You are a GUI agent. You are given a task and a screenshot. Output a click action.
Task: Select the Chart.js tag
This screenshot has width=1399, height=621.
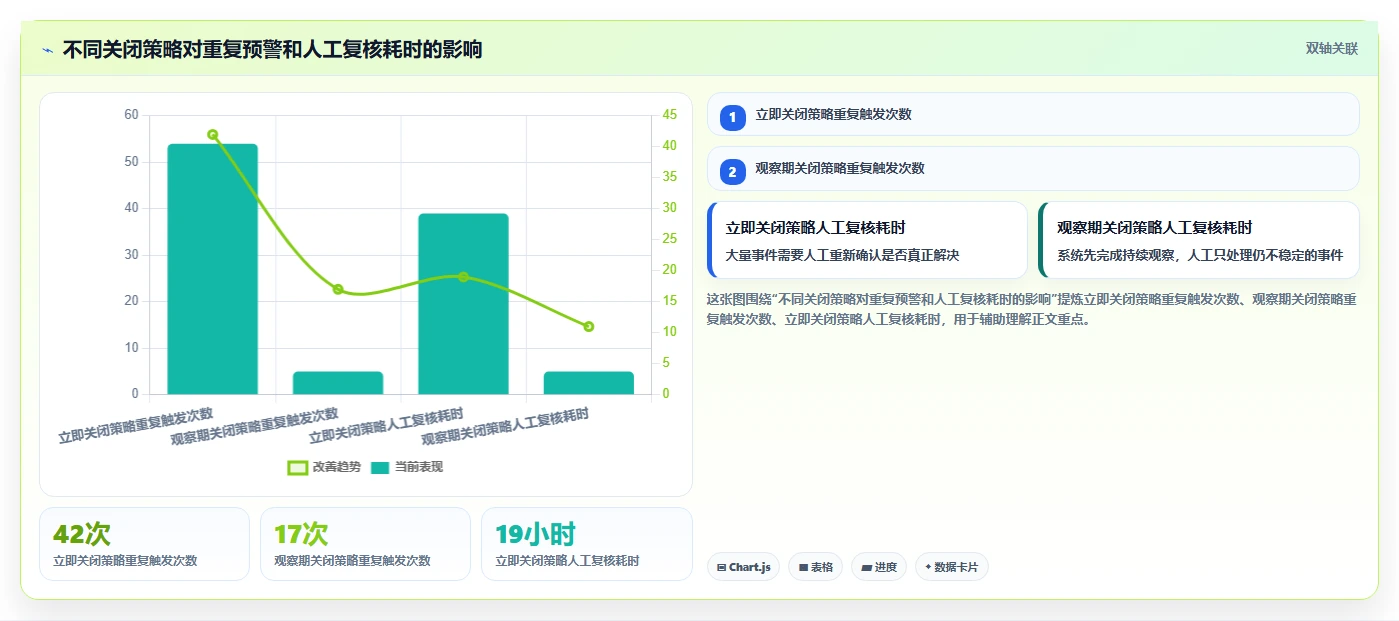click(743, 567)
